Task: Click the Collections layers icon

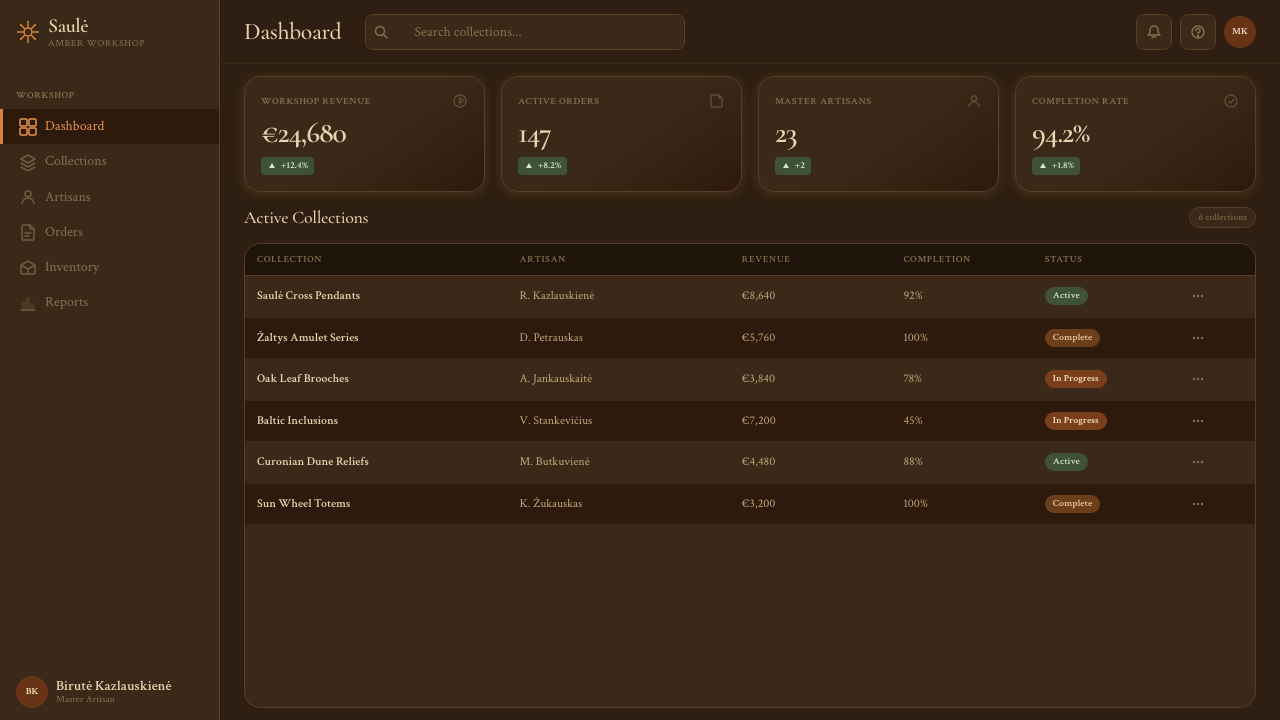Action: pyautogui.click(x=28, y=162)
